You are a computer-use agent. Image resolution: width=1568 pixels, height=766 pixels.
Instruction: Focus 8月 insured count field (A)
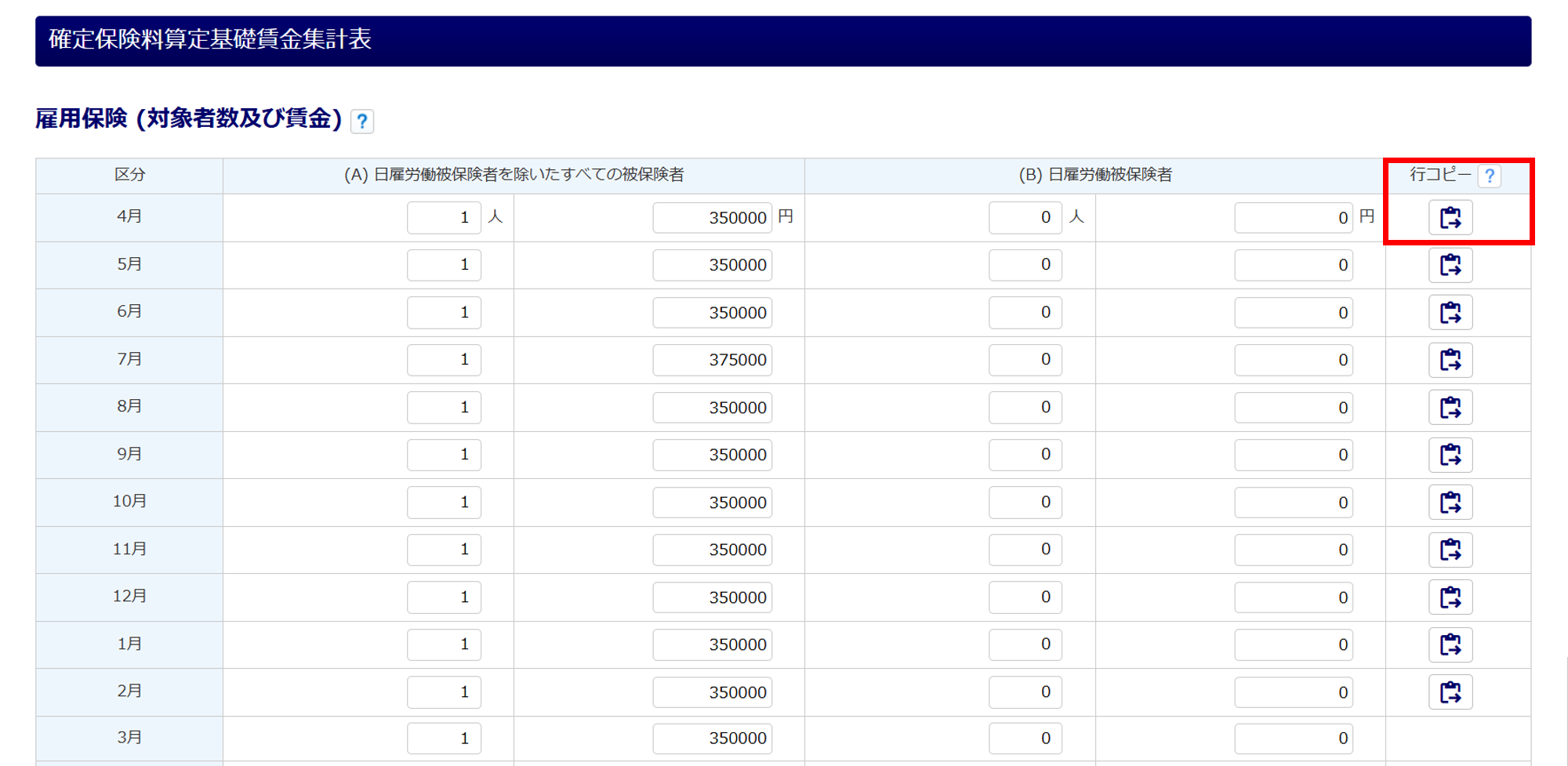[x=444, y=407]
